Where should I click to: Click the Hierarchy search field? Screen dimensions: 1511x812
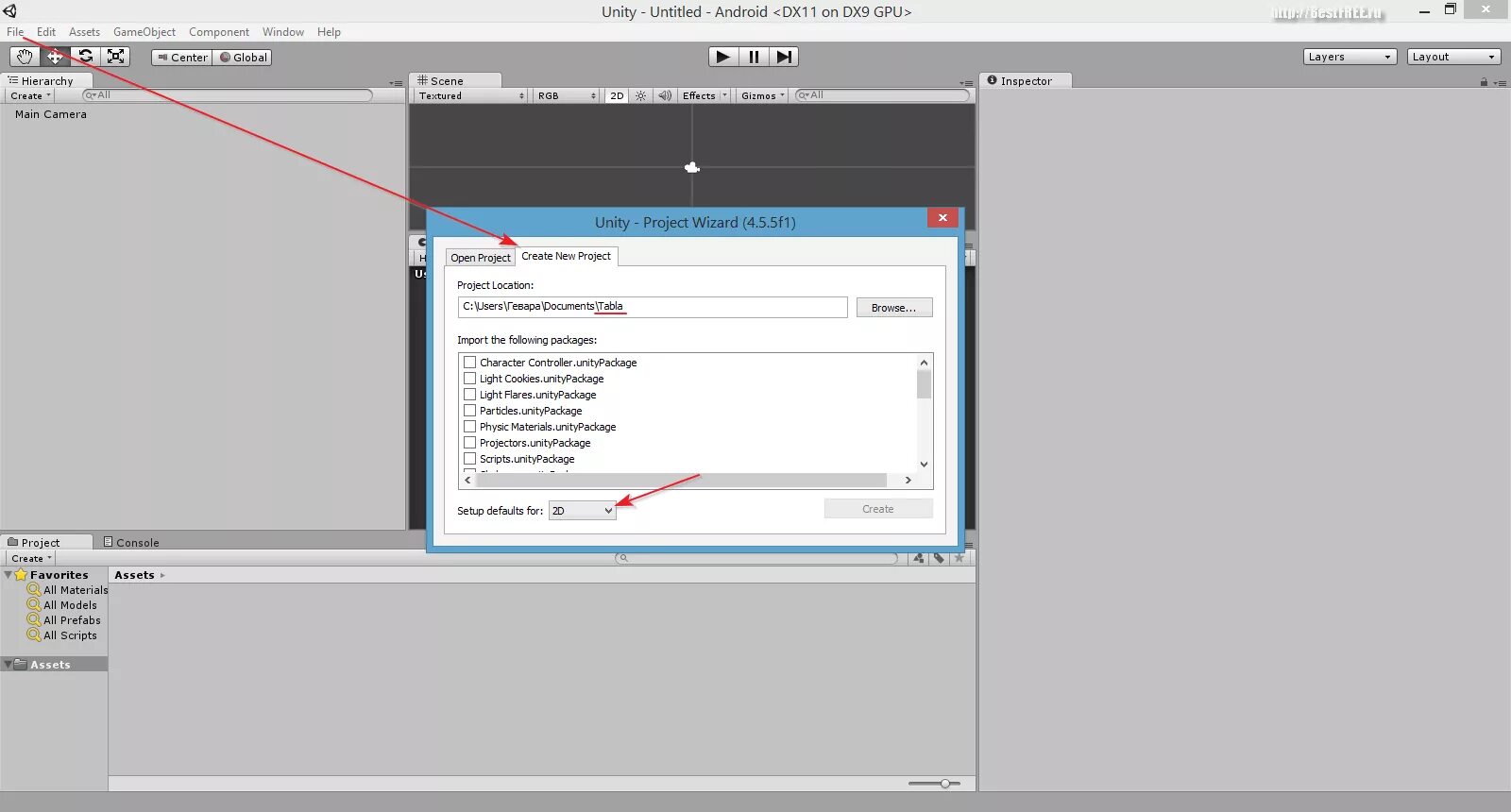tap(228, 95)
